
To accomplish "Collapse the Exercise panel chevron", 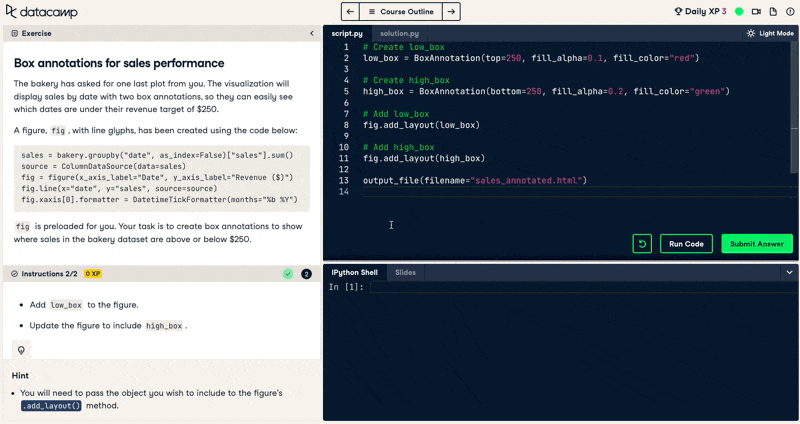I will pyautogui.click(x=312, y=33).
